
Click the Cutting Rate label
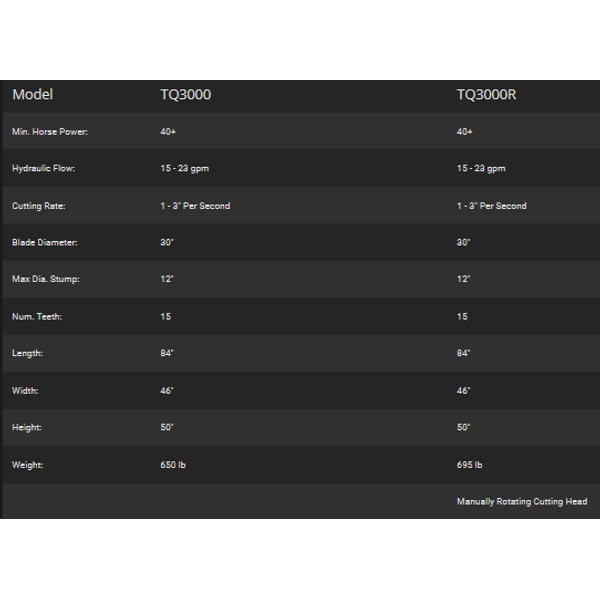coord(39,206)
